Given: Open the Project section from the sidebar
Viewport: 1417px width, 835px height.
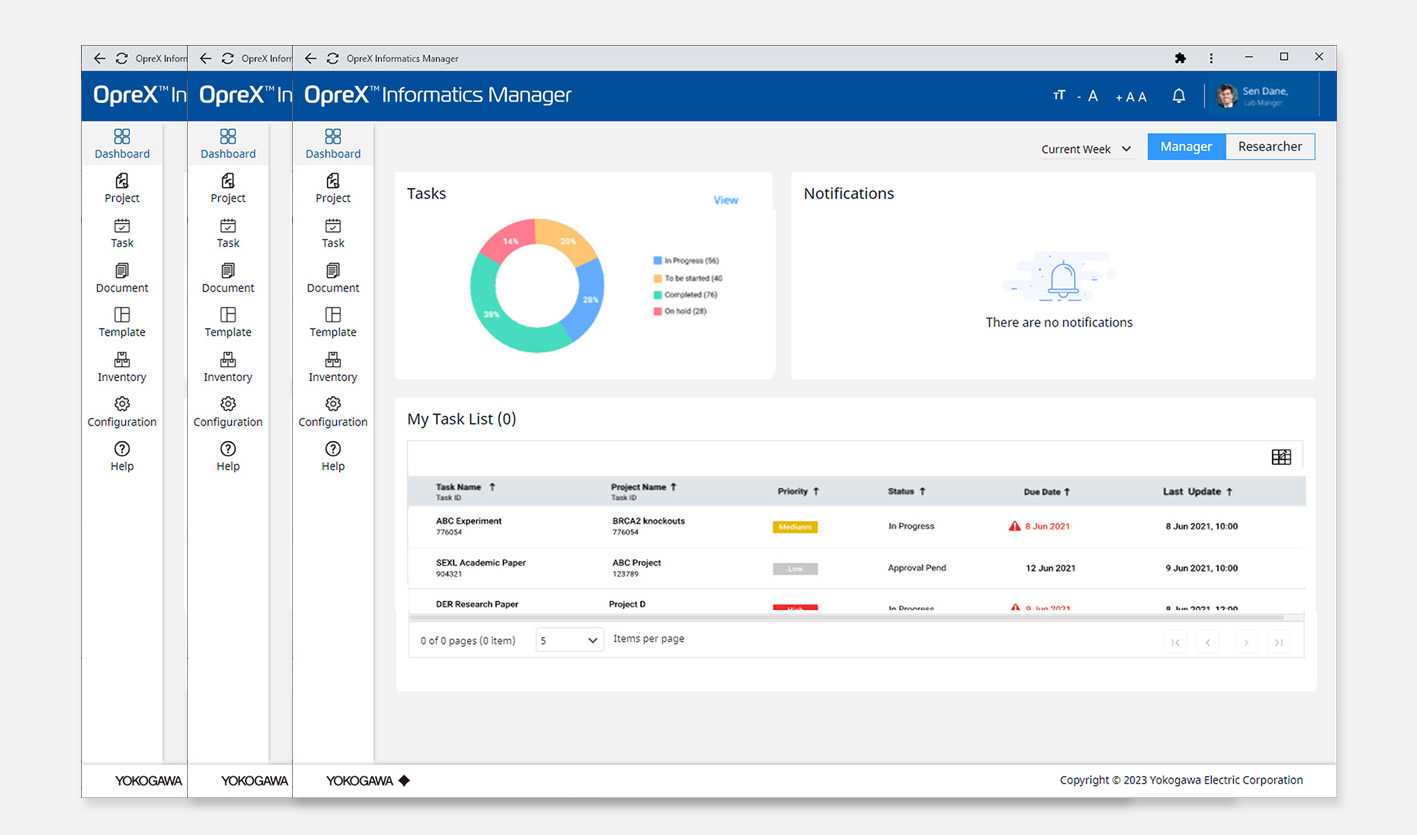Looking at the screenshot, I should pos(332,188).
